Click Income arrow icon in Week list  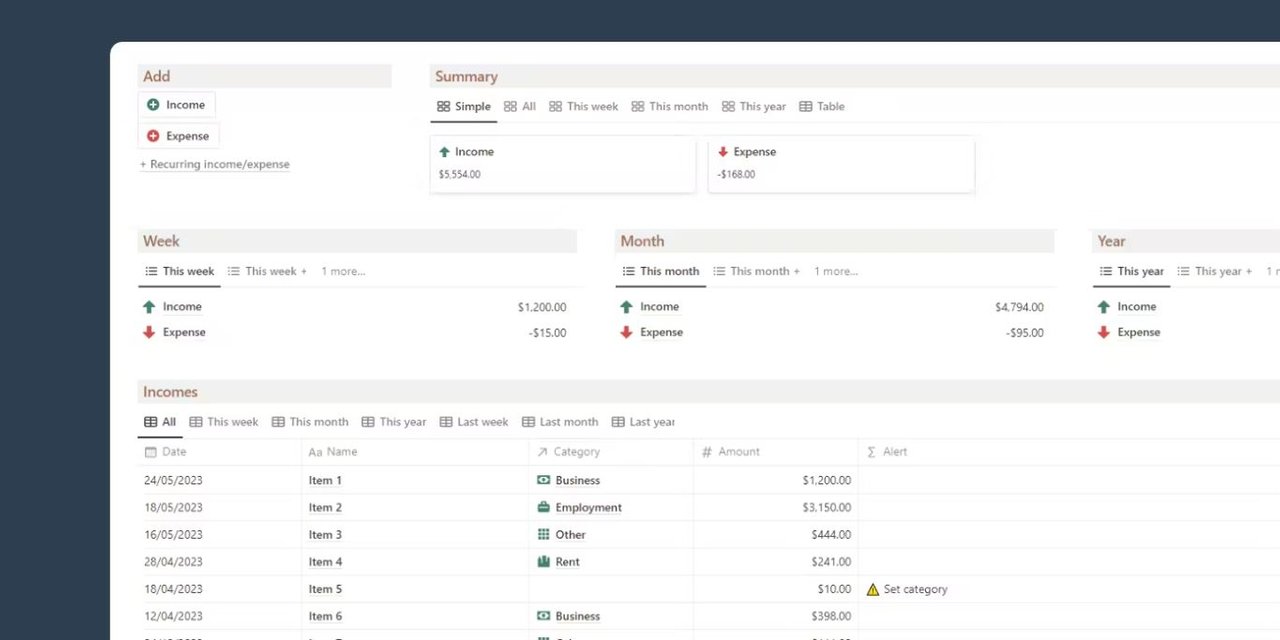tap(149, 307)
